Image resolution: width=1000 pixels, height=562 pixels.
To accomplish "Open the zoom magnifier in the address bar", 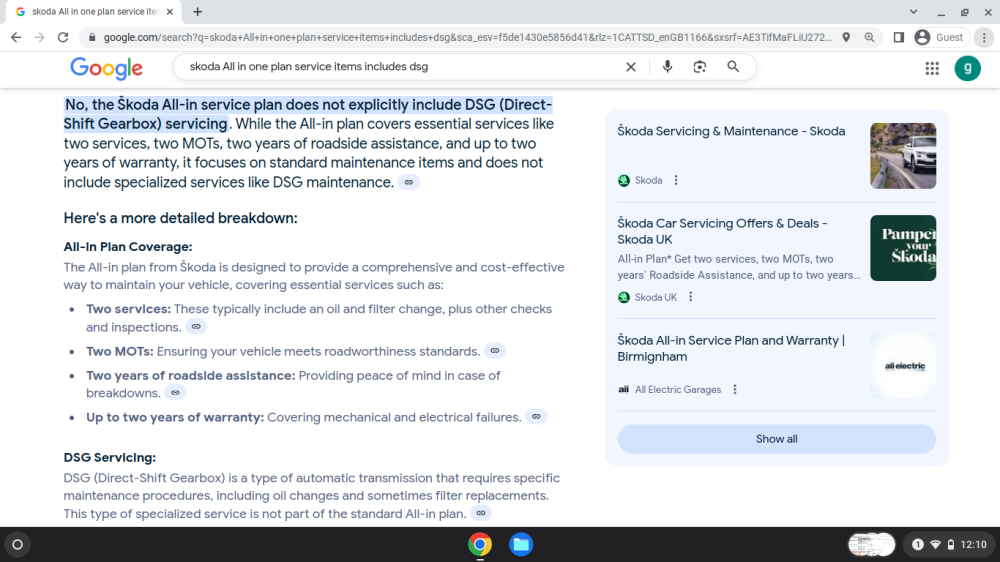I will tap(869, 38).
